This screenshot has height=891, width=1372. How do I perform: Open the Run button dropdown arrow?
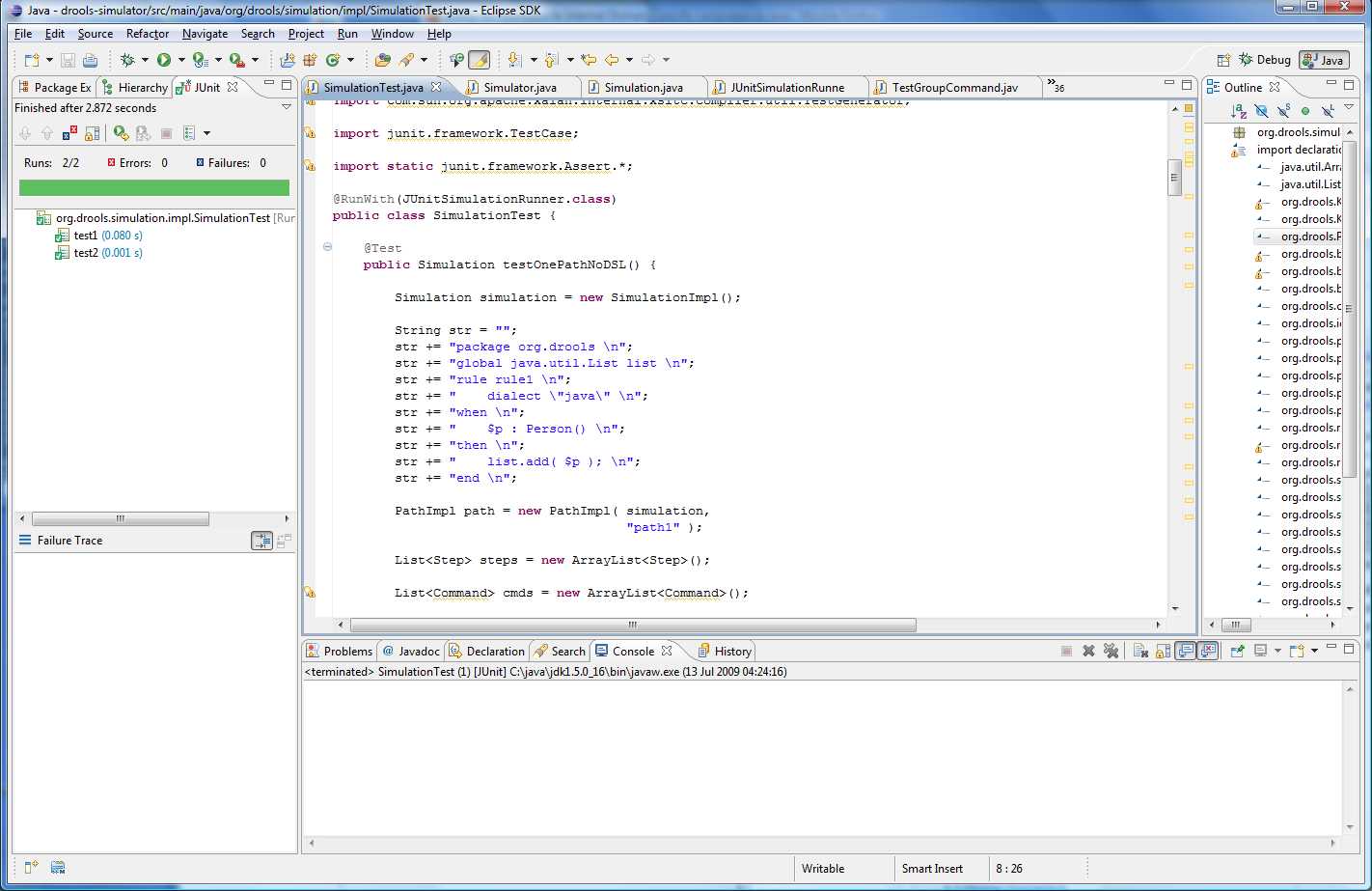coord(180,60)
